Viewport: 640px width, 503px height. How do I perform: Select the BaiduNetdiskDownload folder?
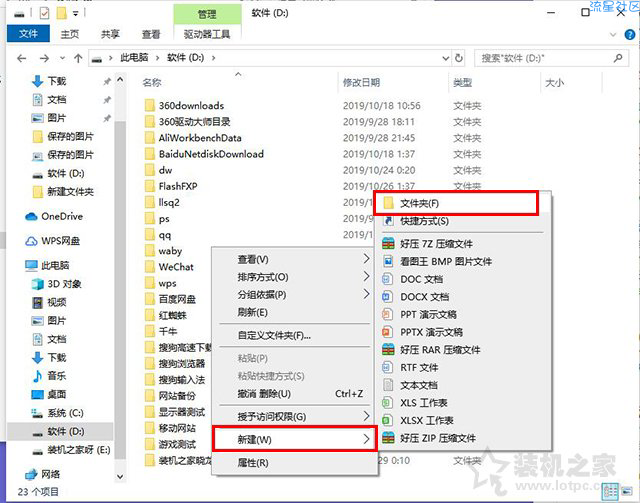(205, 154)
